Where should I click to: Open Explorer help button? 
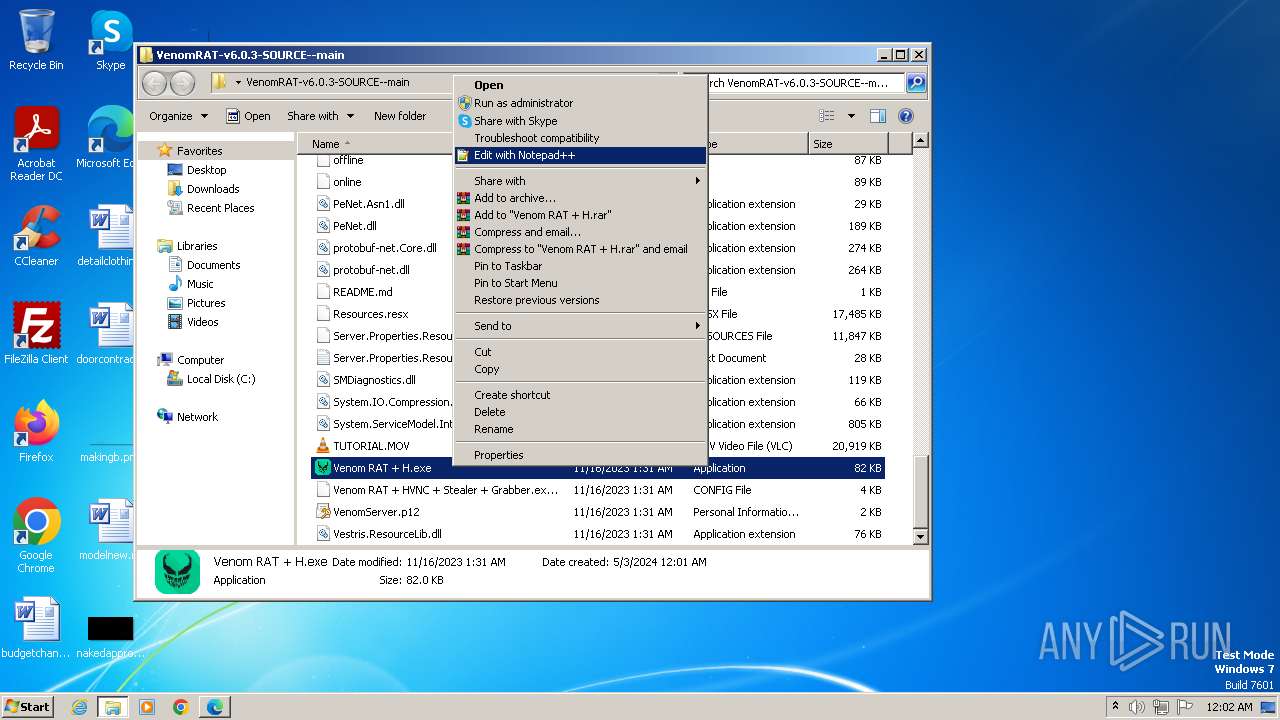point(906,116)
